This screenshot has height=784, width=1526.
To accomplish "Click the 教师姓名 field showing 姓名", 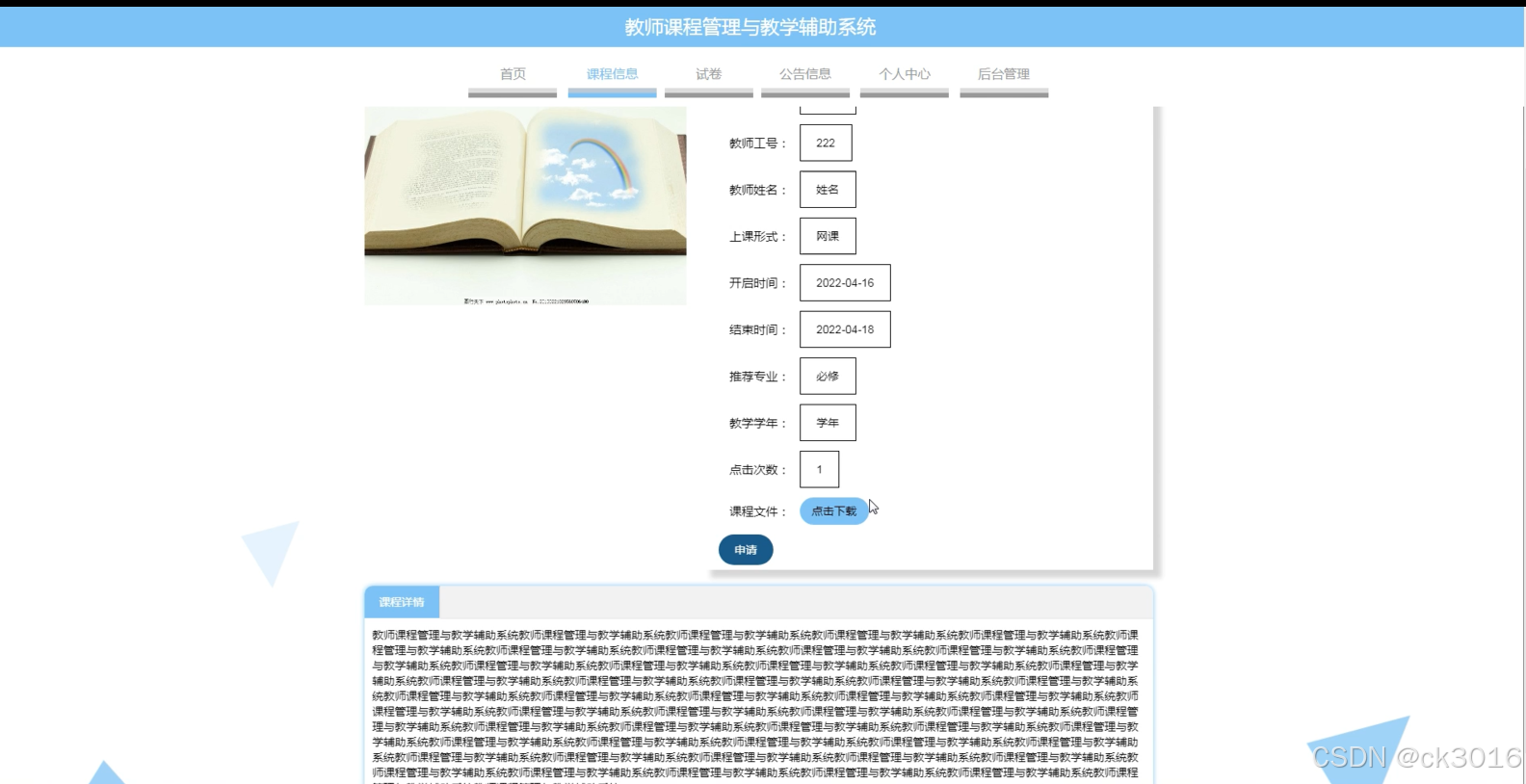I will [x=828, y=190].
